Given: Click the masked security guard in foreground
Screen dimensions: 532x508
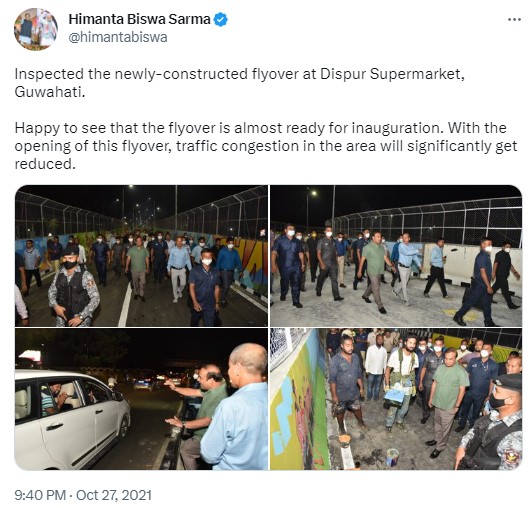Looking at the screenshot, I should tap(73, 288).
